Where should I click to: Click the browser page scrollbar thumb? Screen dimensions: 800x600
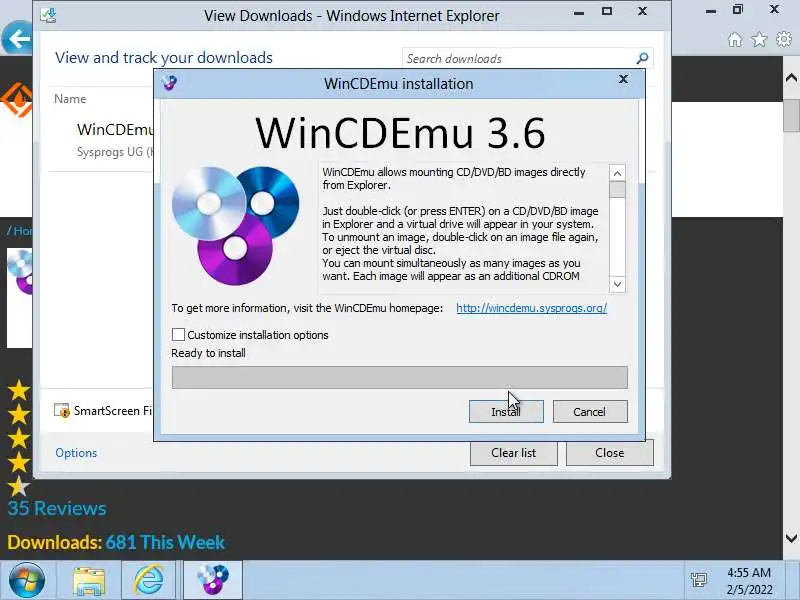(x=791, y=116)
